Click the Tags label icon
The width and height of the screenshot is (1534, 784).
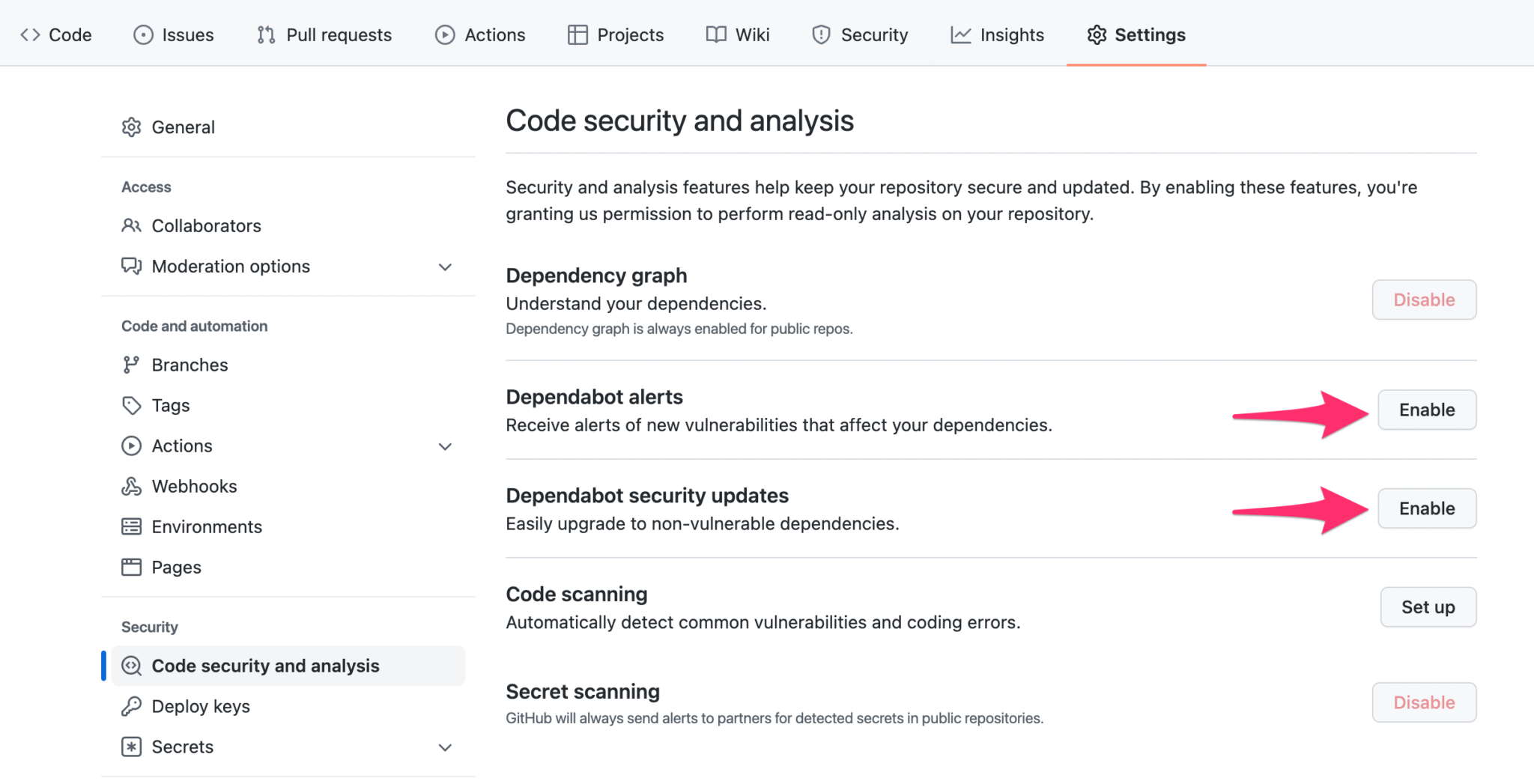point(131,405)
